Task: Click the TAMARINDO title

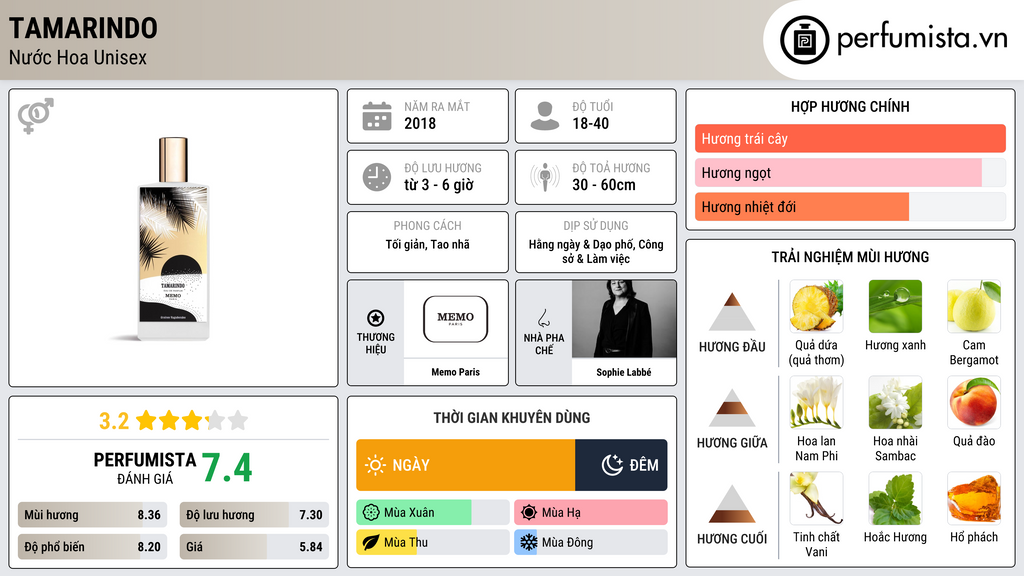Action: 83,28
